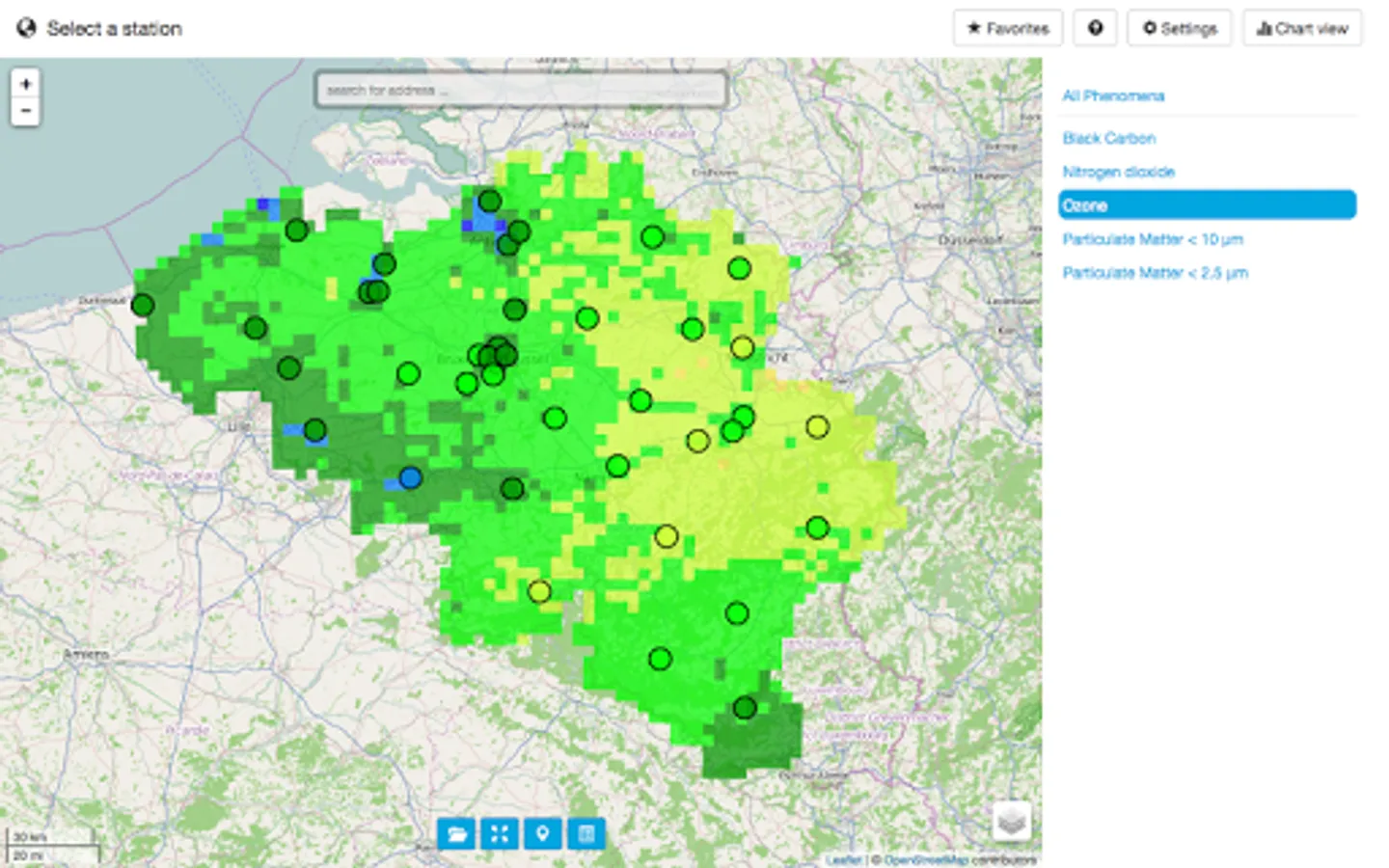Click the globe icon beside Select a station

point(26,28)
